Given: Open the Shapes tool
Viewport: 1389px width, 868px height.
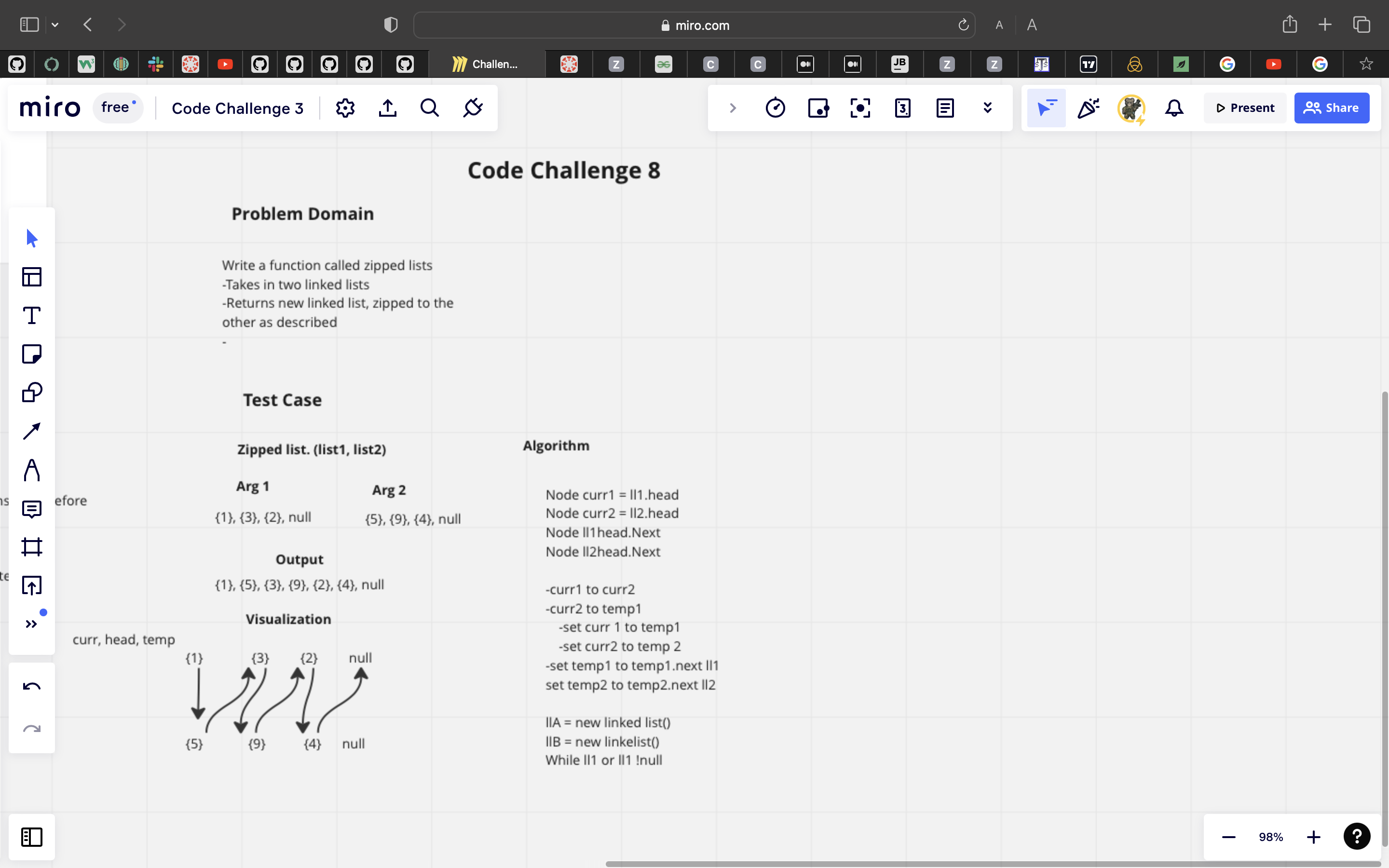Looking at the screenshot, I should [x=31, y=392].
